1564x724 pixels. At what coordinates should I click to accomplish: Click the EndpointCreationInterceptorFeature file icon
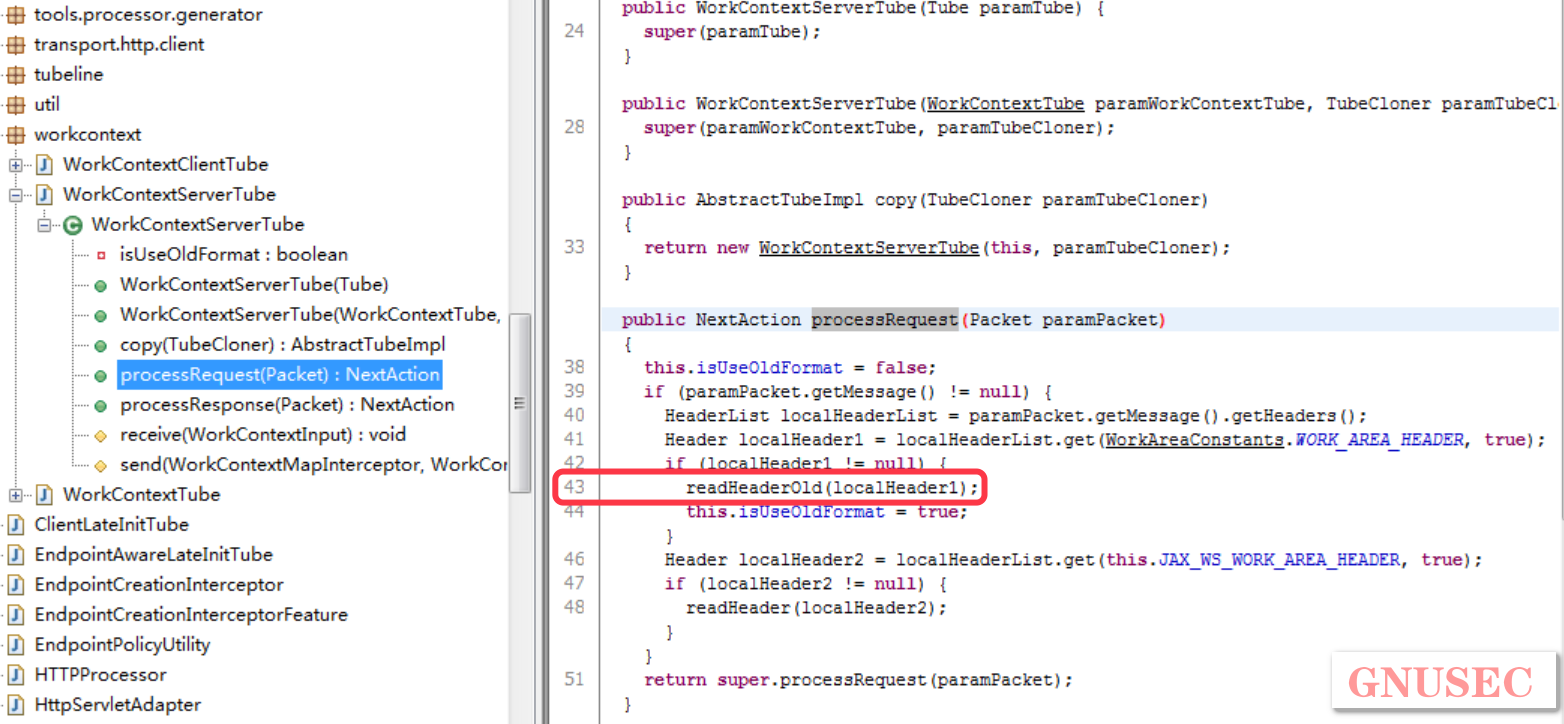pyautogui.click(x=15, y=615)
